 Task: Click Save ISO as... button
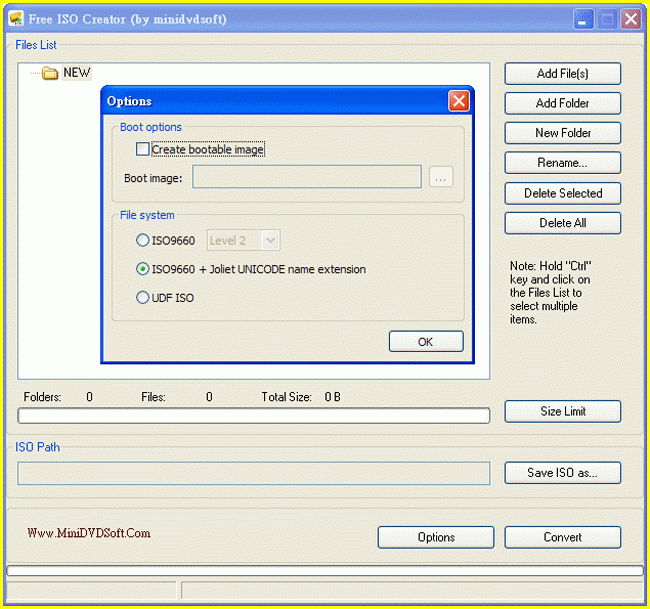tap(562, 473)
